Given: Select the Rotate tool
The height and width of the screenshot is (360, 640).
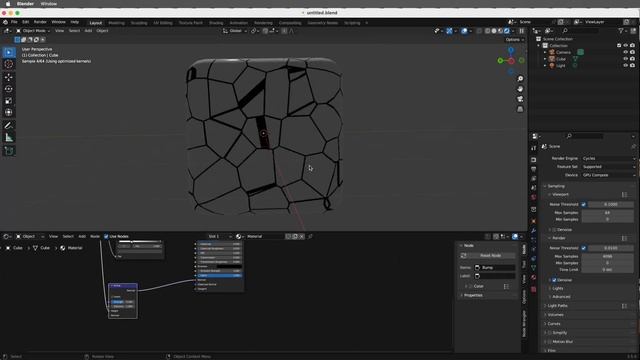Looking at the screenshot, I should (x=9, y=89).
